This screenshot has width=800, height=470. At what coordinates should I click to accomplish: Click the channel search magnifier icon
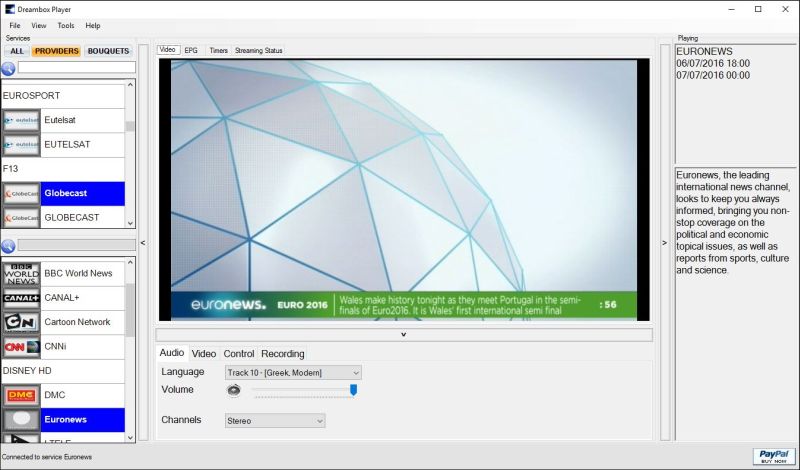click(x=8, y=246)
